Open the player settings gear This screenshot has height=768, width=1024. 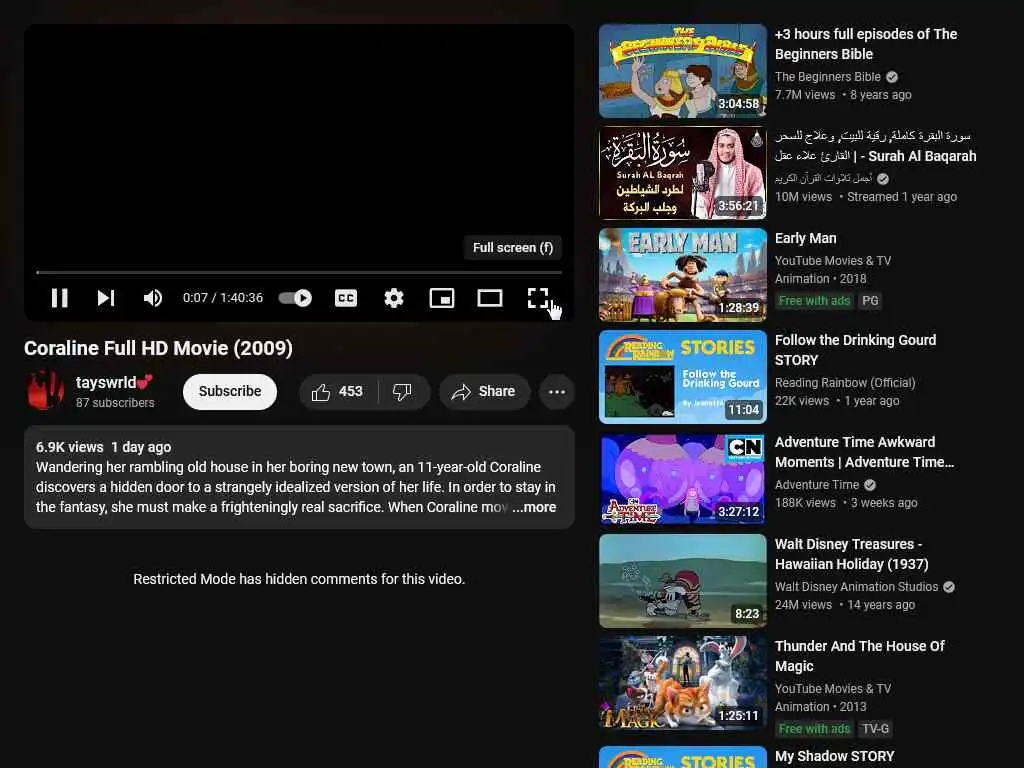coord(393,298)
